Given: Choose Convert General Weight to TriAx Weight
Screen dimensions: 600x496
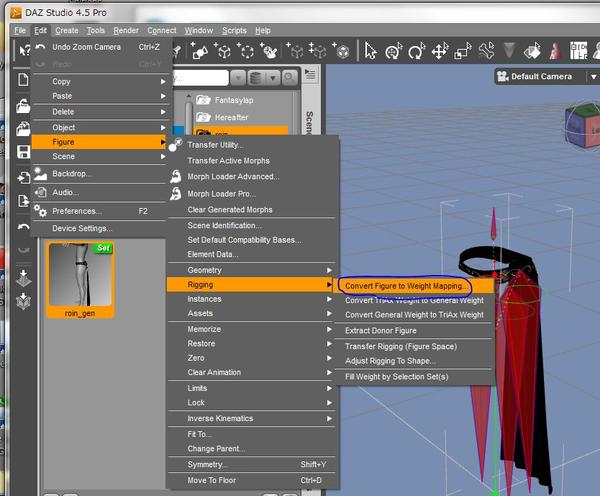Looking at the screenshot, I should [414, 315].
